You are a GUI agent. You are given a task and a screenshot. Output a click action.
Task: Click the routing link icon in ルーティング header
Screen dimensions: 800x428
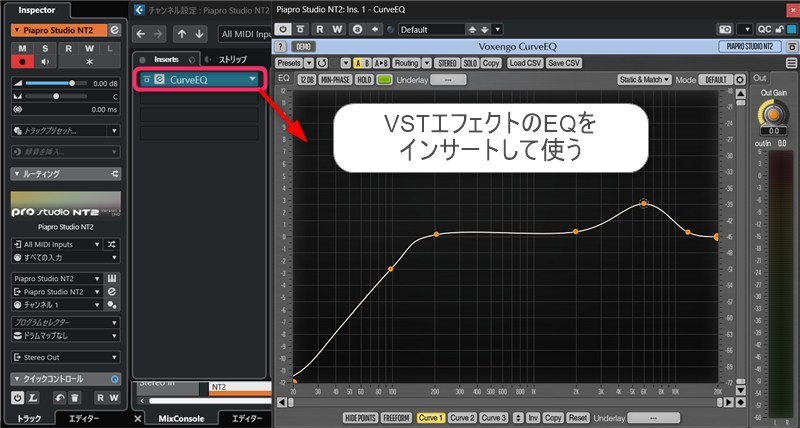point(114,174)
